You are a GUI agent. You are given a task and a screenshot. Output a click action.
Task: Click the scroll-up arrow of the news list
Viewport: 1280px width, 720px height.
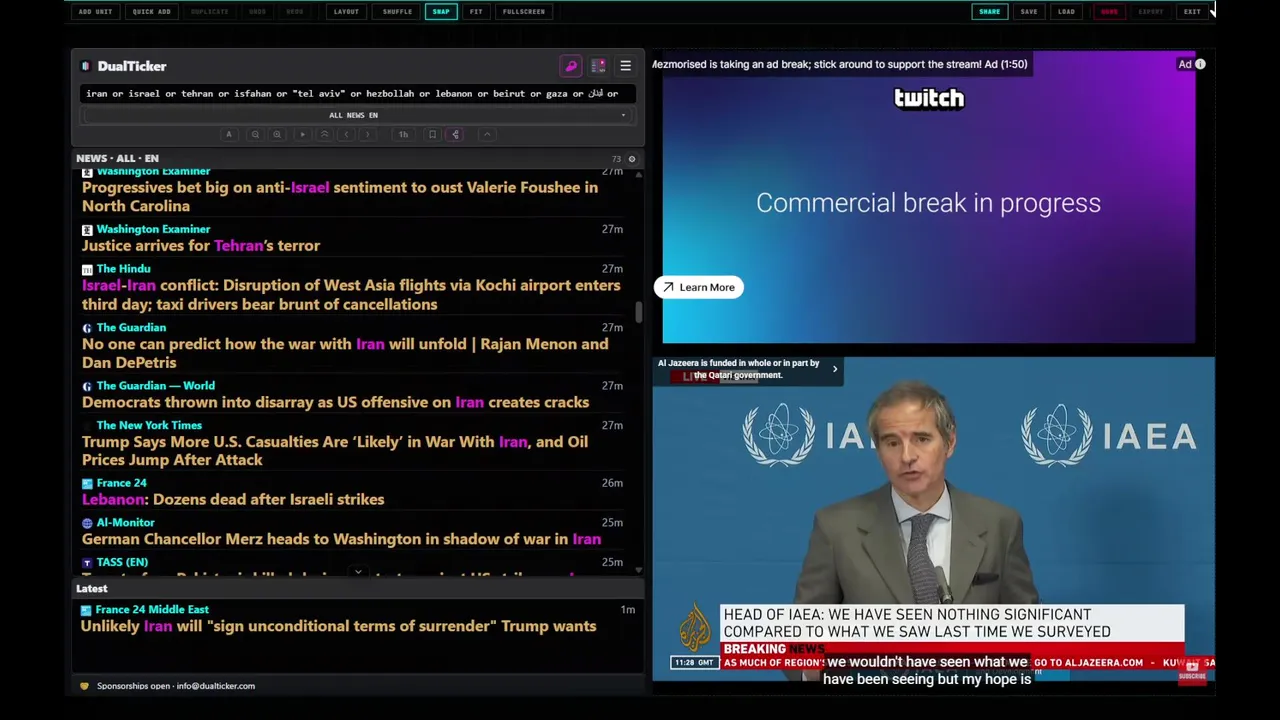[x=638, y=173]
